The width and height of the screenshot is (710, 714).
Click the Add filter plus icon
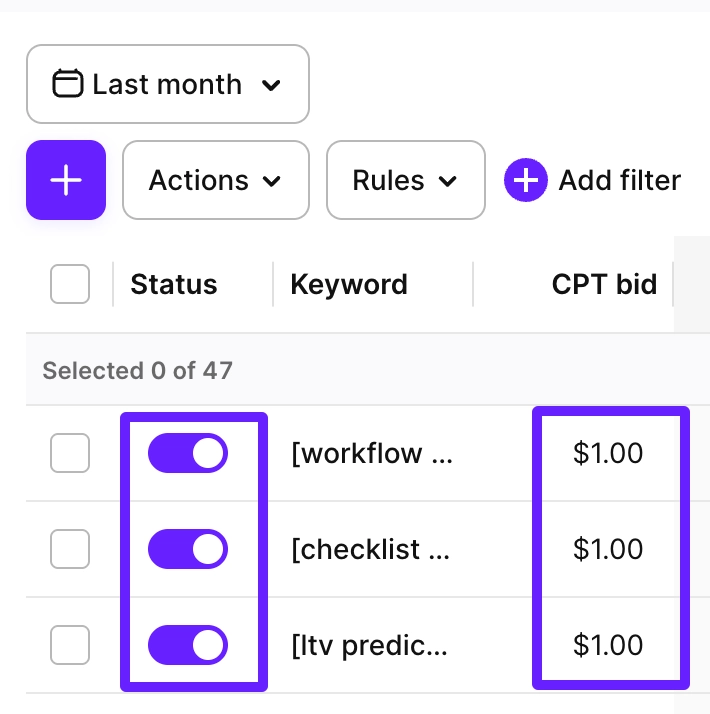[526, 181]
